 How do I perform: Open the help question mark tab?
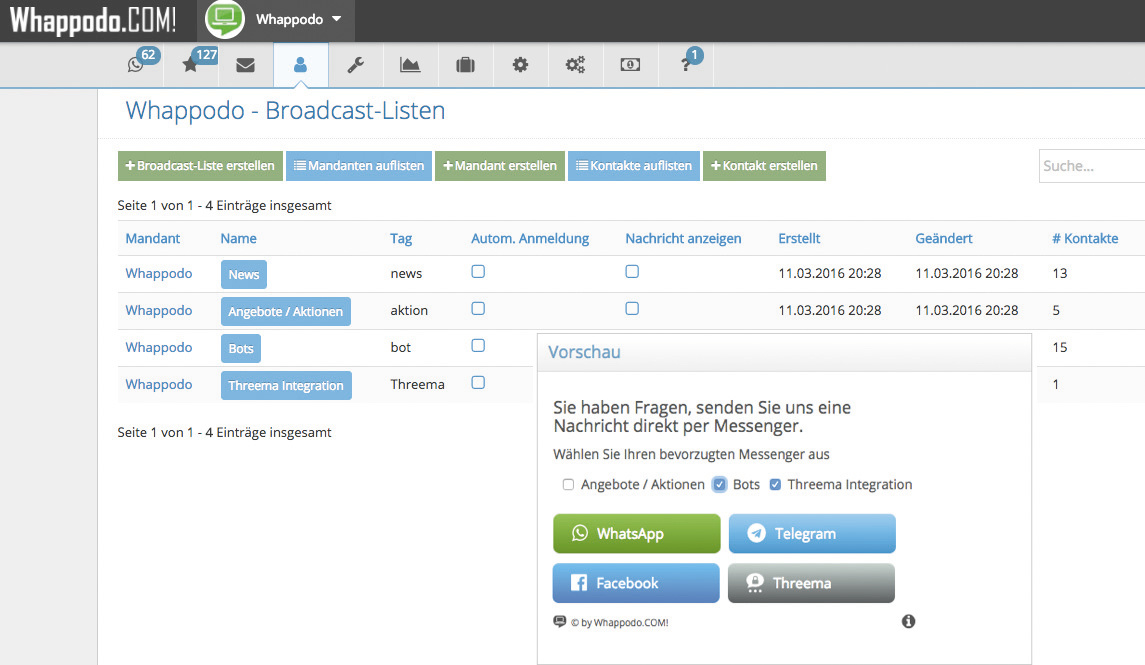click(x=686, y=65)
